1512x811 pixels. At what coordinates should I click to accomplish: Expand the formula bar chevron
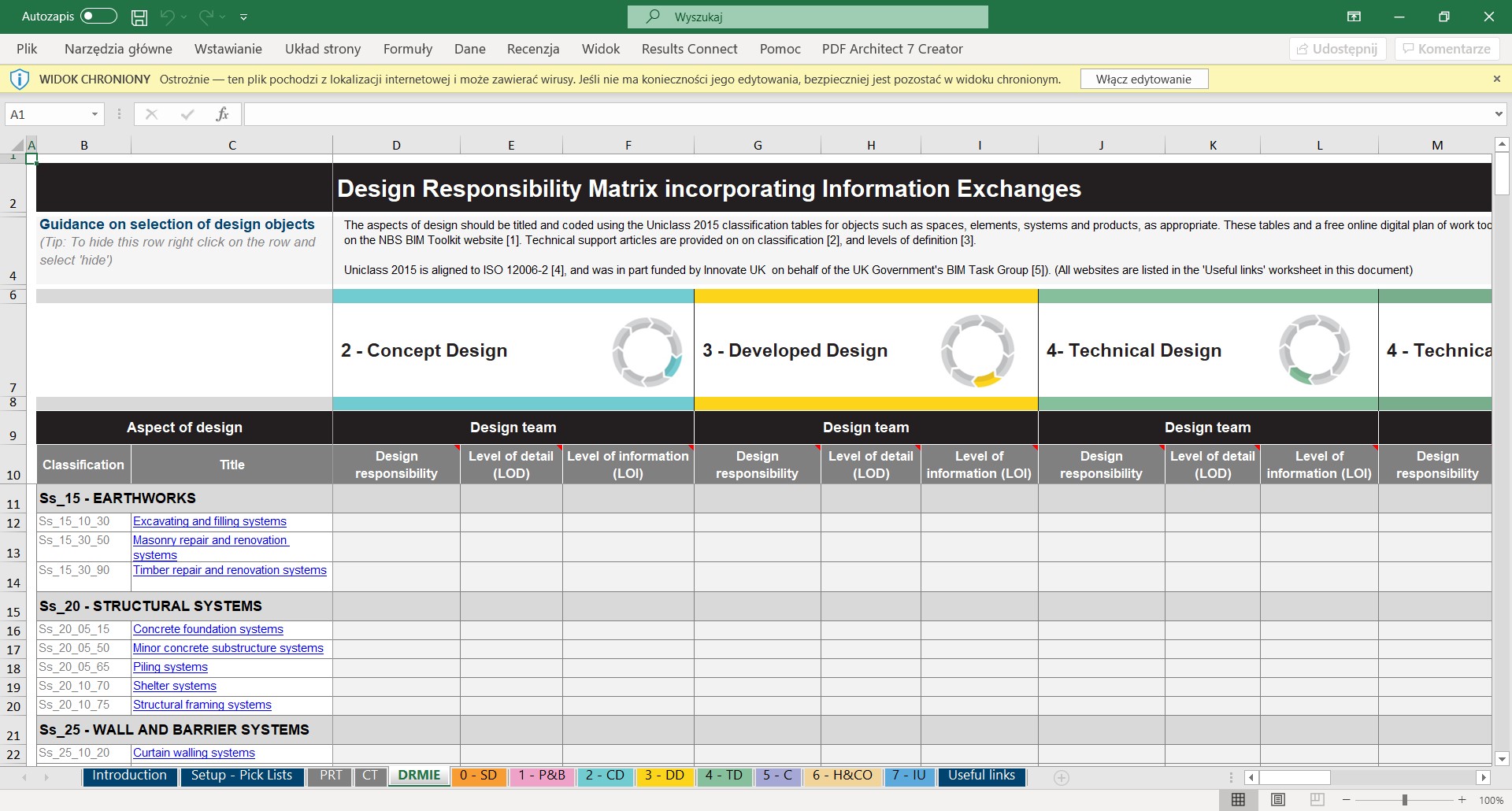click(x=1498, y=114)
